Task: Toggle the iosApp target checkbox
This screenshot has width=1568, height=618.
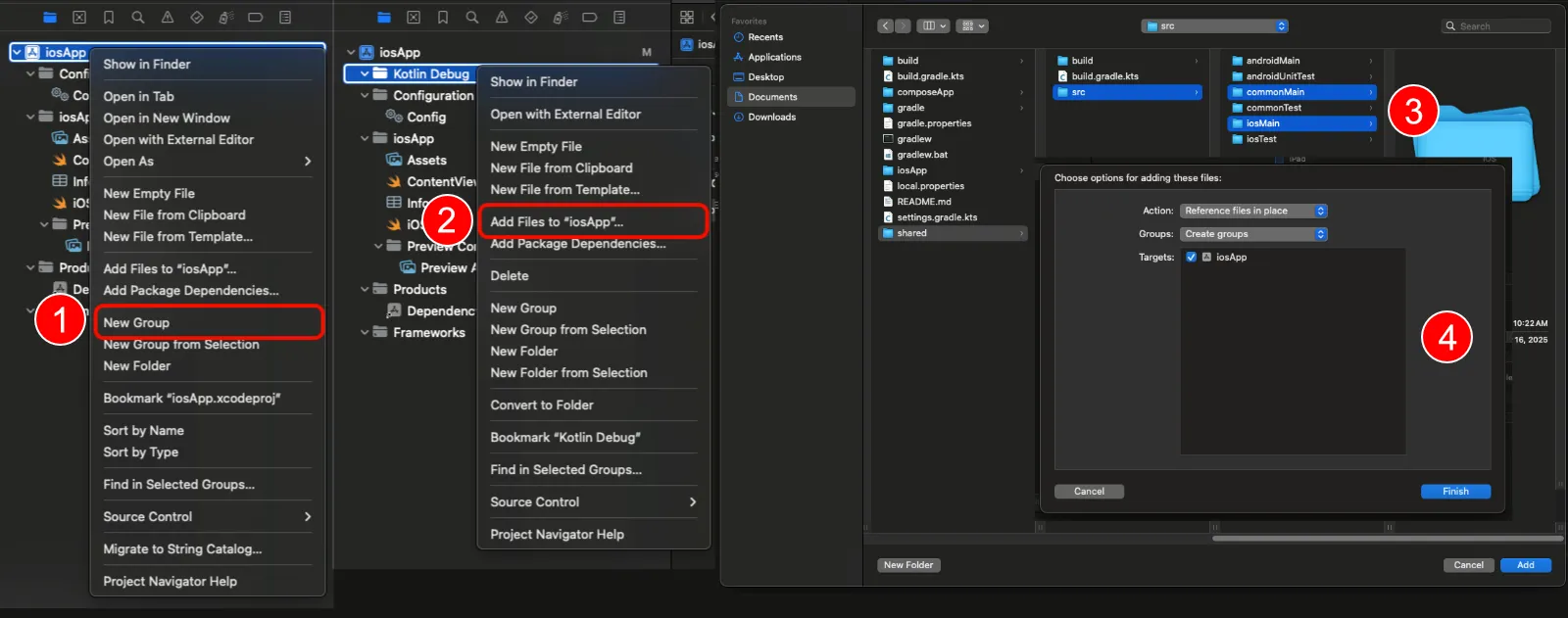Action: [x=1192, y=258]
